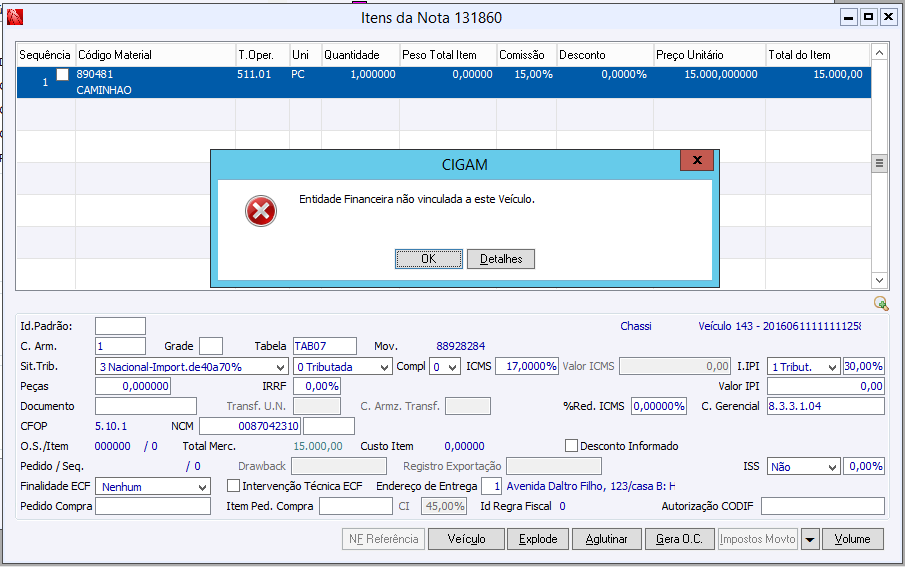Screen dimensions: 905x568
Task: Click the Pedido Compra input field
Action: pyautogui.click(x=153, y=506)
